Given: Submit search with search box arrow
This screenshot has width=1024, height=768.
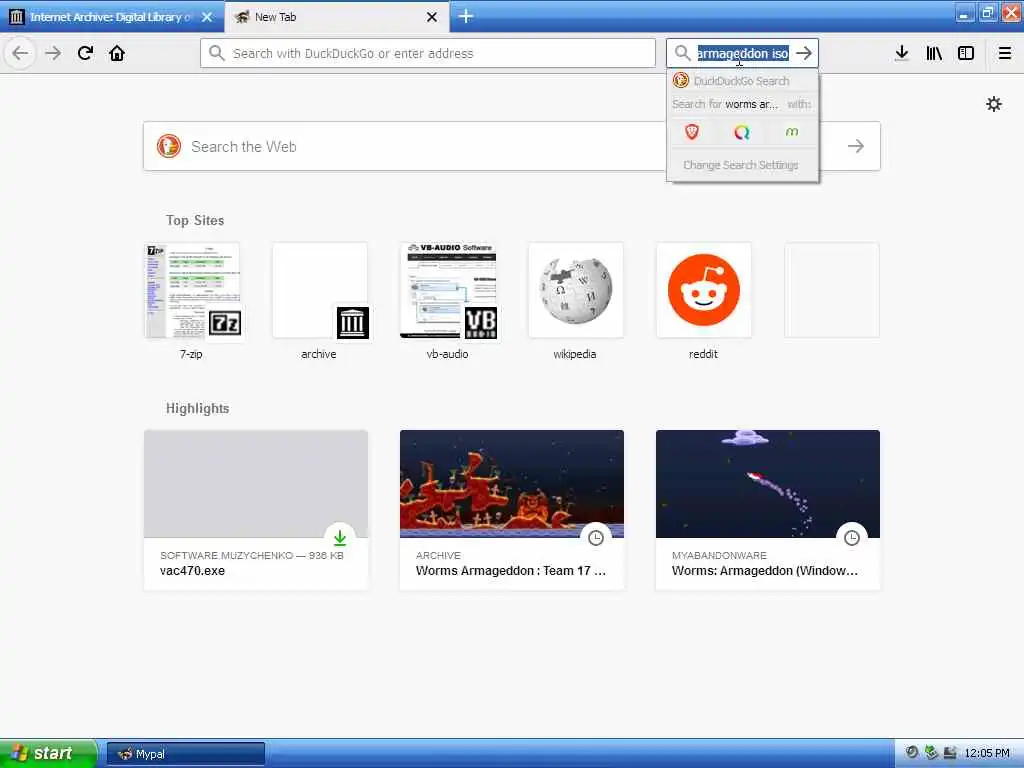Looking at the screenshot, I should point(805,53).
